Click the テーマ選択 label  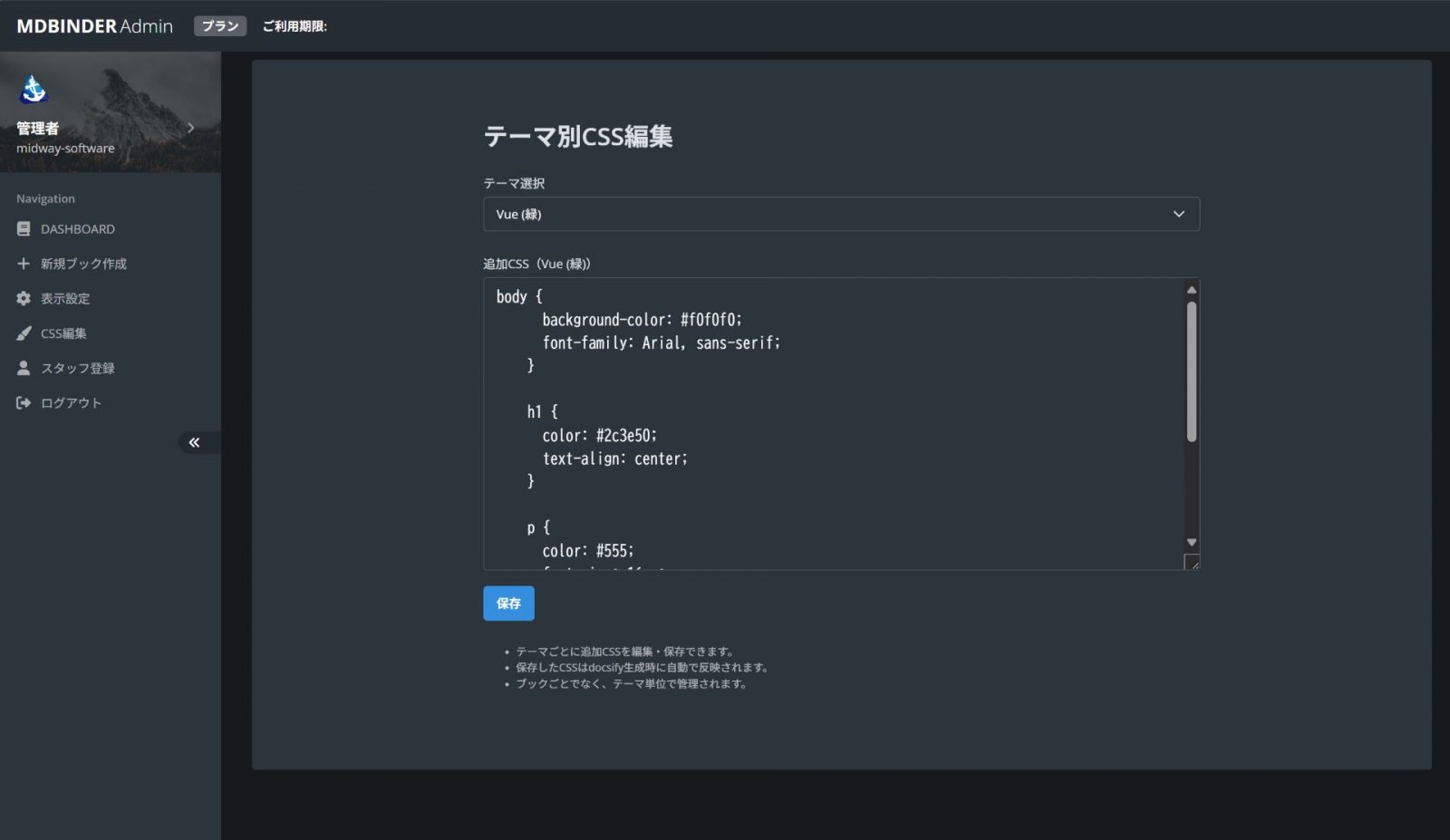coord(514,183)
